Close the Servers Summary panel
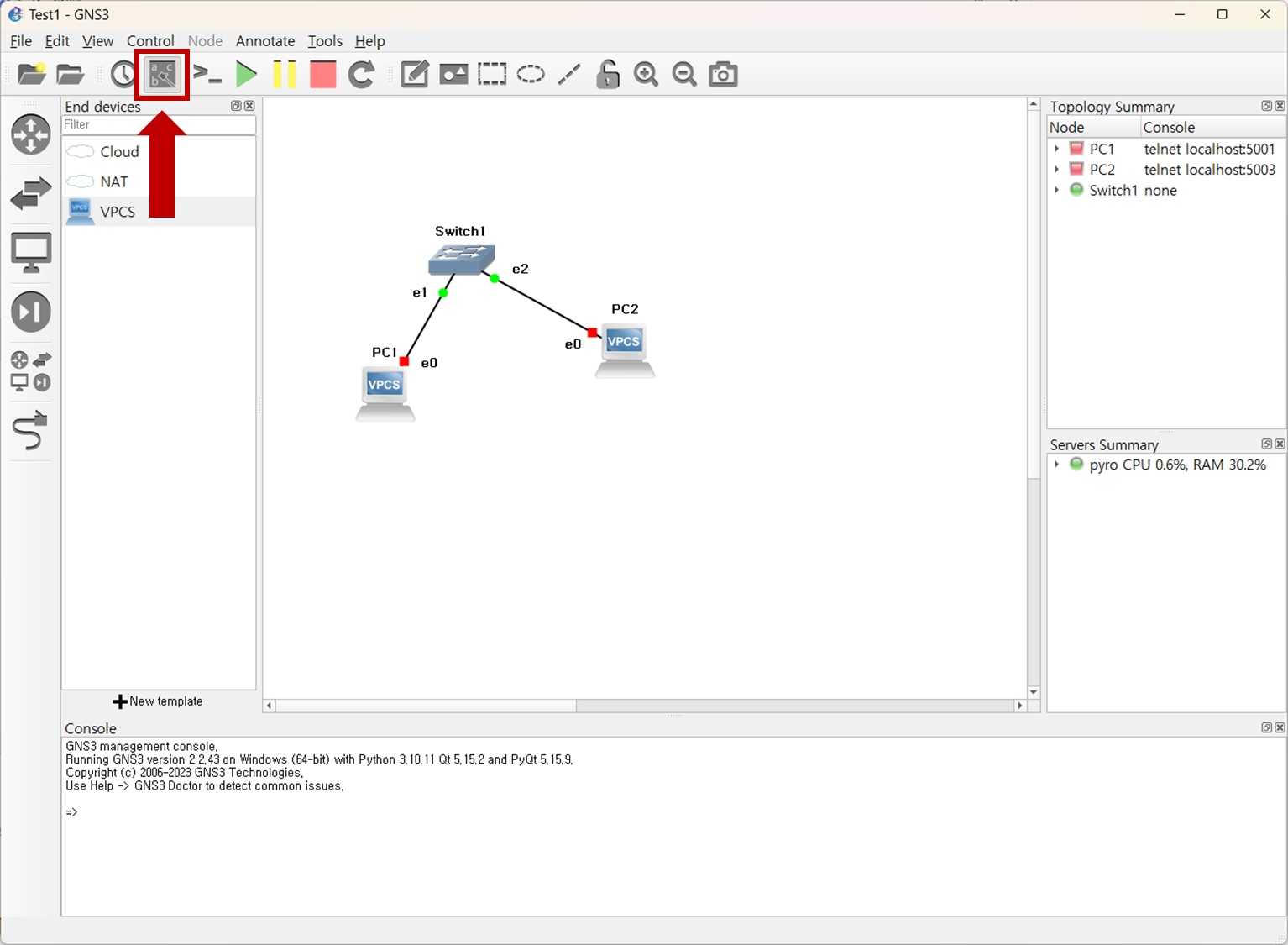This screenshot has height=945, width=1288. point(1280,444)
